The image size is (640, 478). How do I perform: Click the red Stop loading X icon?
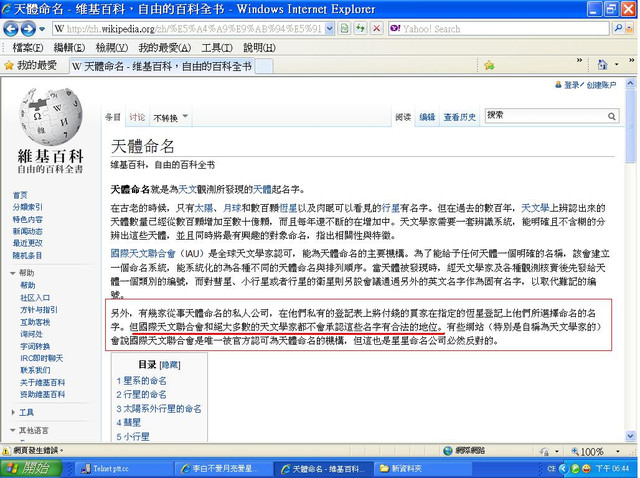pos(376,29)
